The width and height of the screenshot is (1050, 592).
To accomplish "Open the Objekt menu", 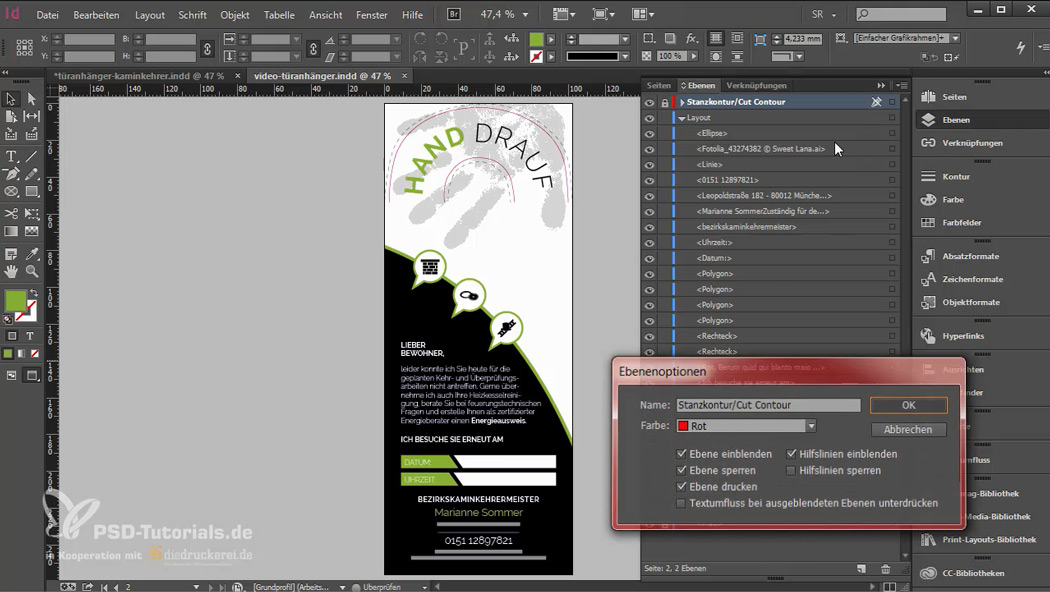I will 234,15.
